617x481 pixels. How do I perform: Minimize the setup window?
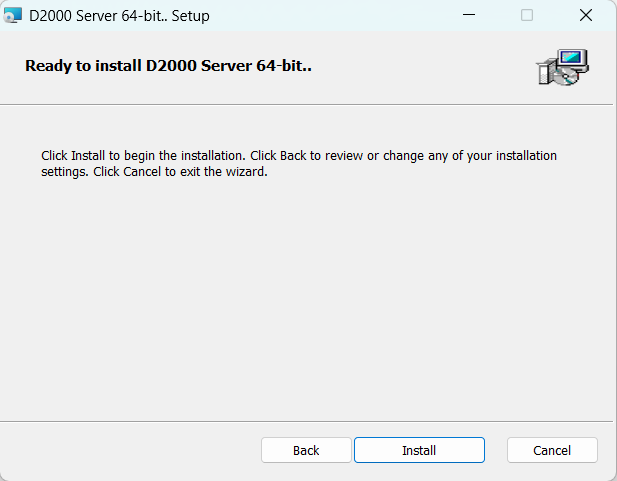click(467, 16)
